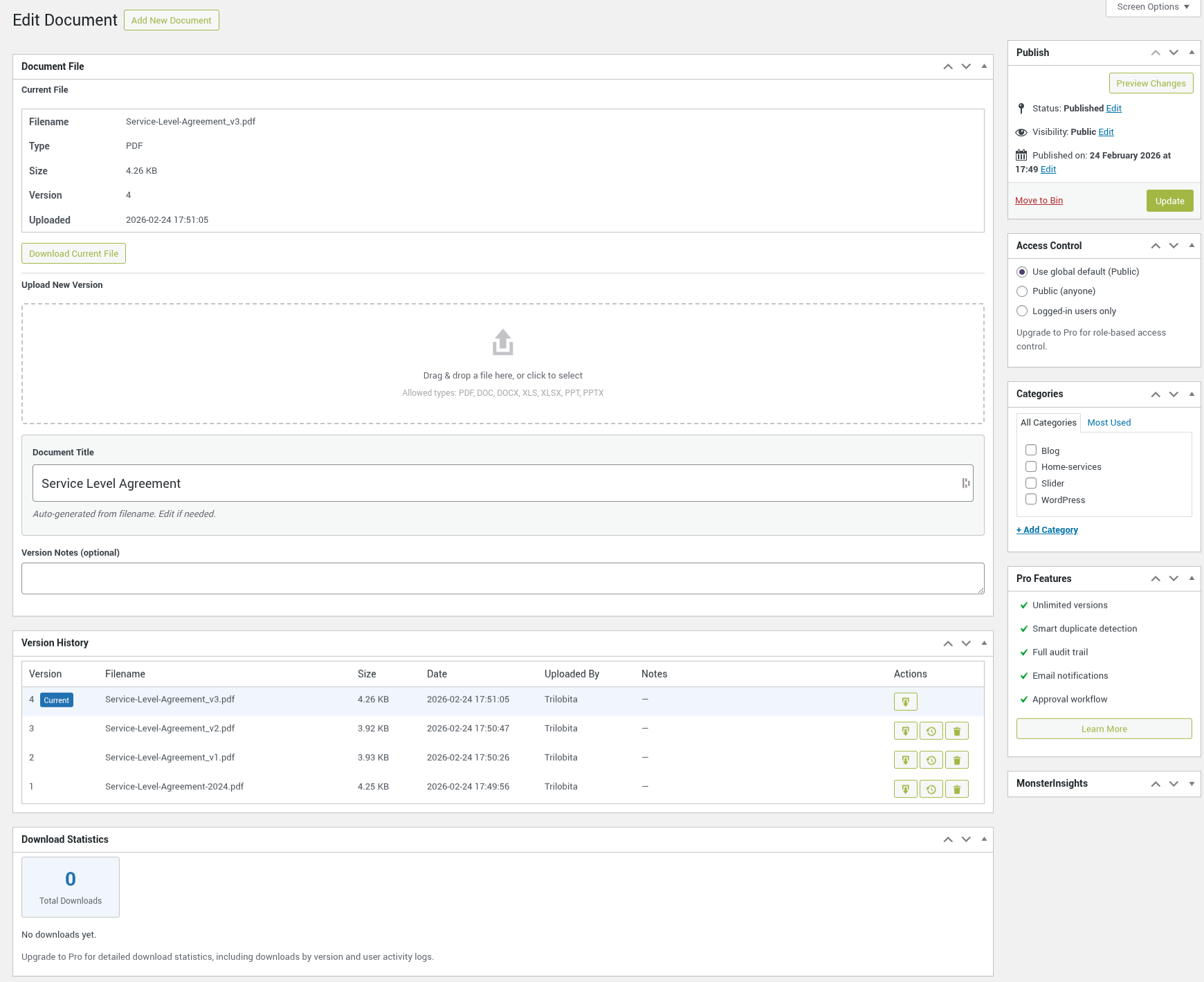Screen dimensions: 1204x982
Task: Restore version 3 of the document
Action: (x=931, y=731)
